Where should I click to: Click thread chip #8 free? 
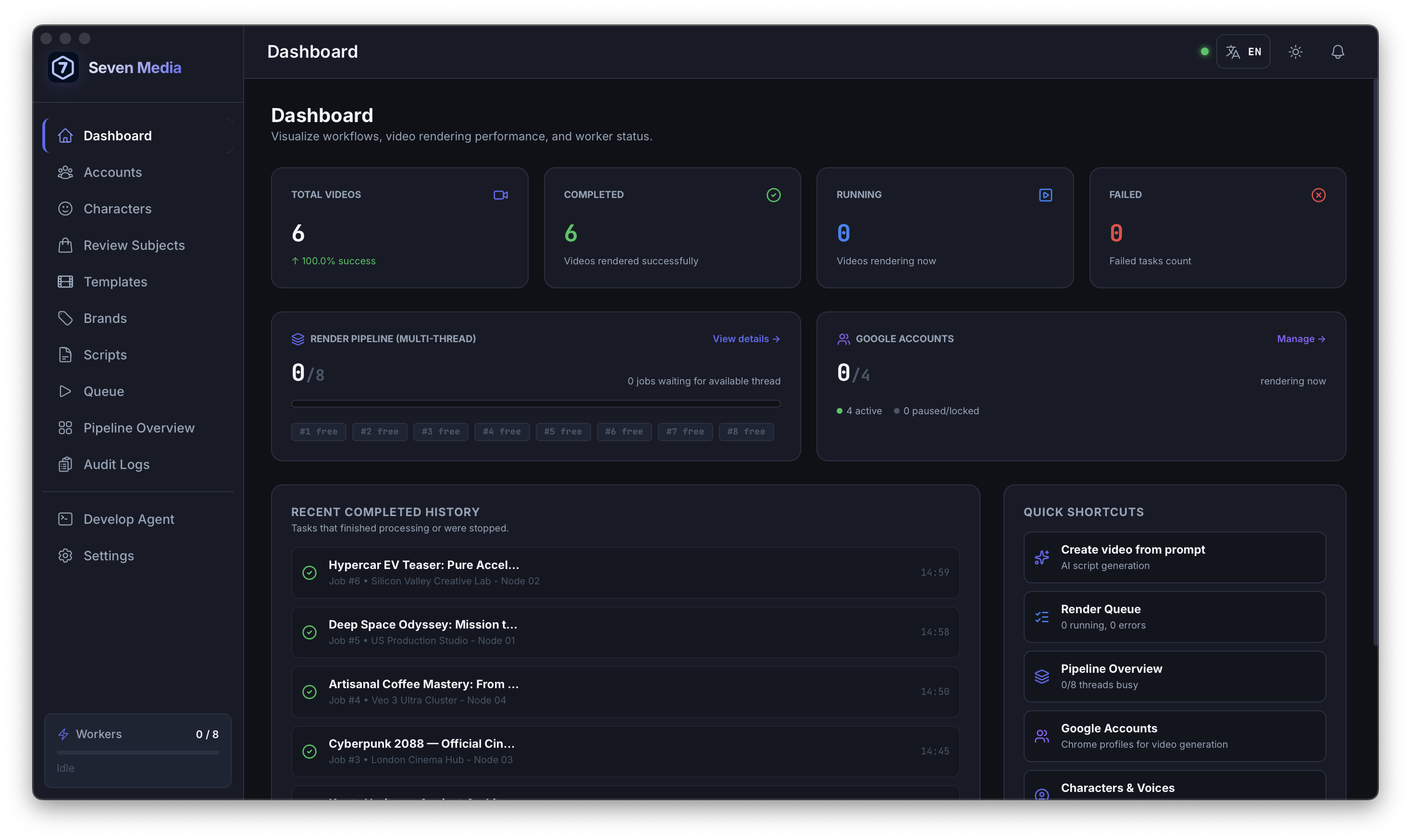pyautogui.click(x=746, y=432)
